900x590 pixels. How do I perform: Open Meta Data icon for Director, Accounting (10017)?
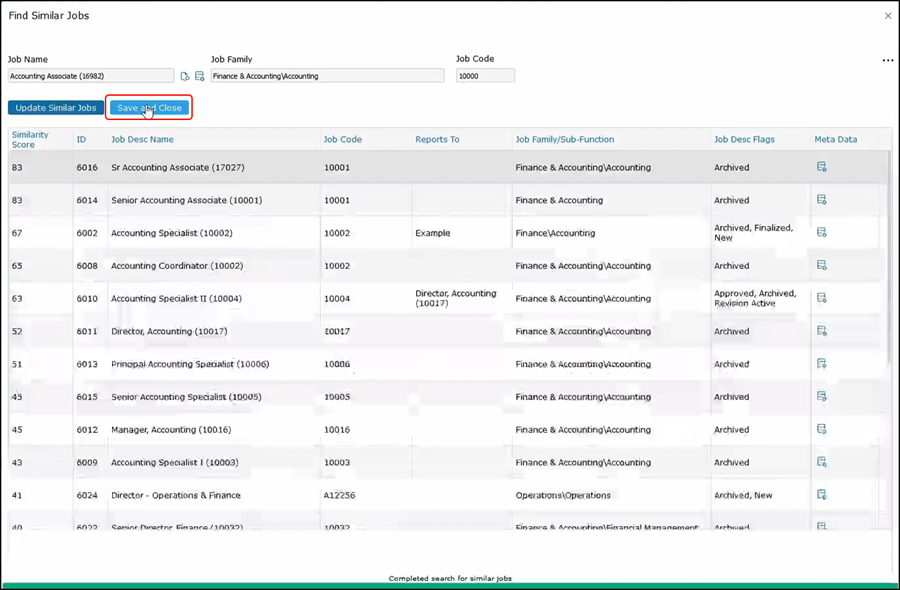(x=821, y=331)
